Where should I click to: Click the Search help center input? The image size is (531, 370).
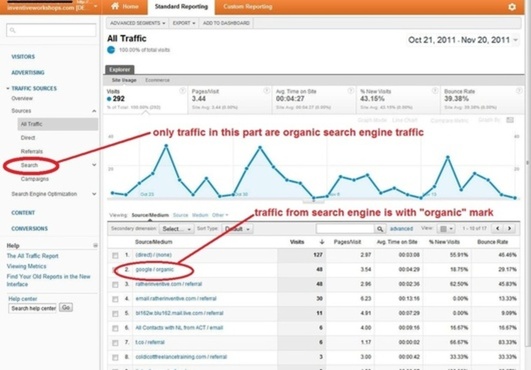tap(33, 308)
